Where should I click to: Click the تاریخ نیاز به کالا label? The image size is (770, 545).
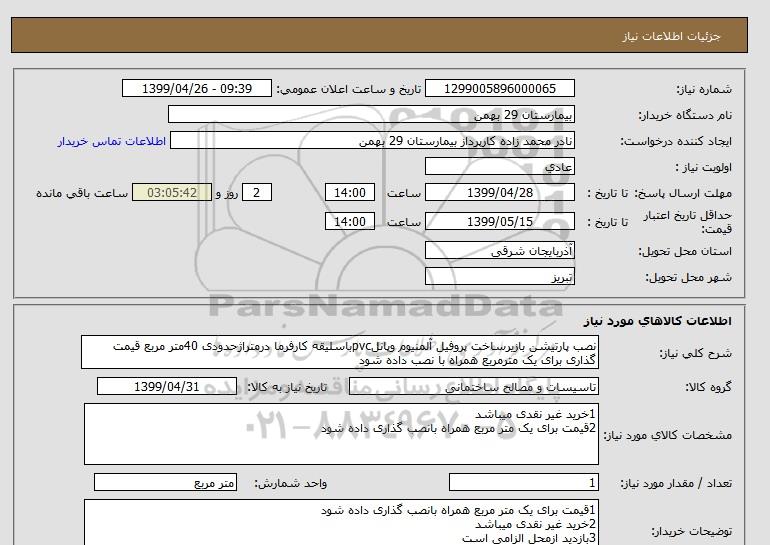(x=287, y=387)
